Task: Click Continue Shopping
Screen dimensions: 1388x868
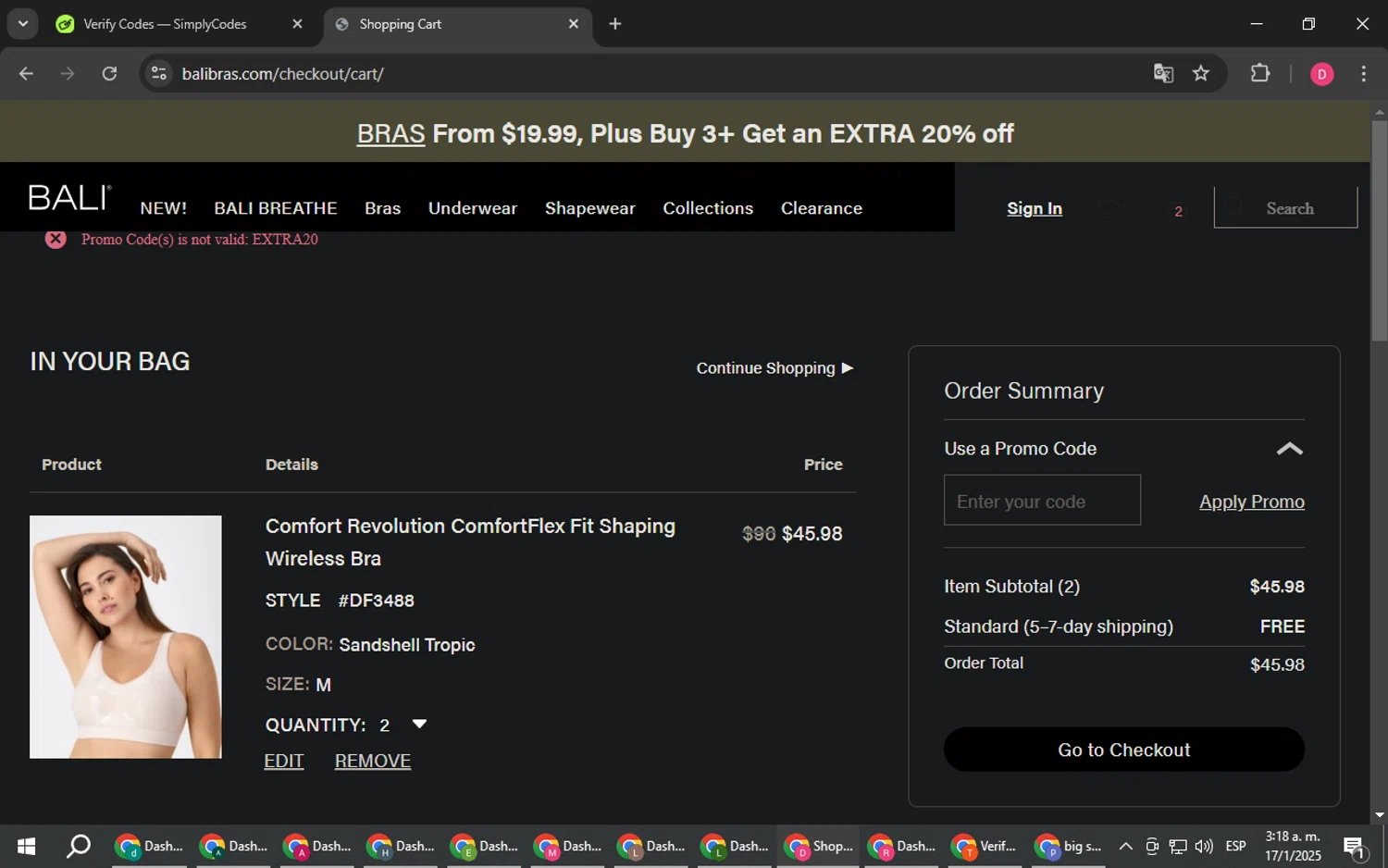Action: [x=775, y=368]
